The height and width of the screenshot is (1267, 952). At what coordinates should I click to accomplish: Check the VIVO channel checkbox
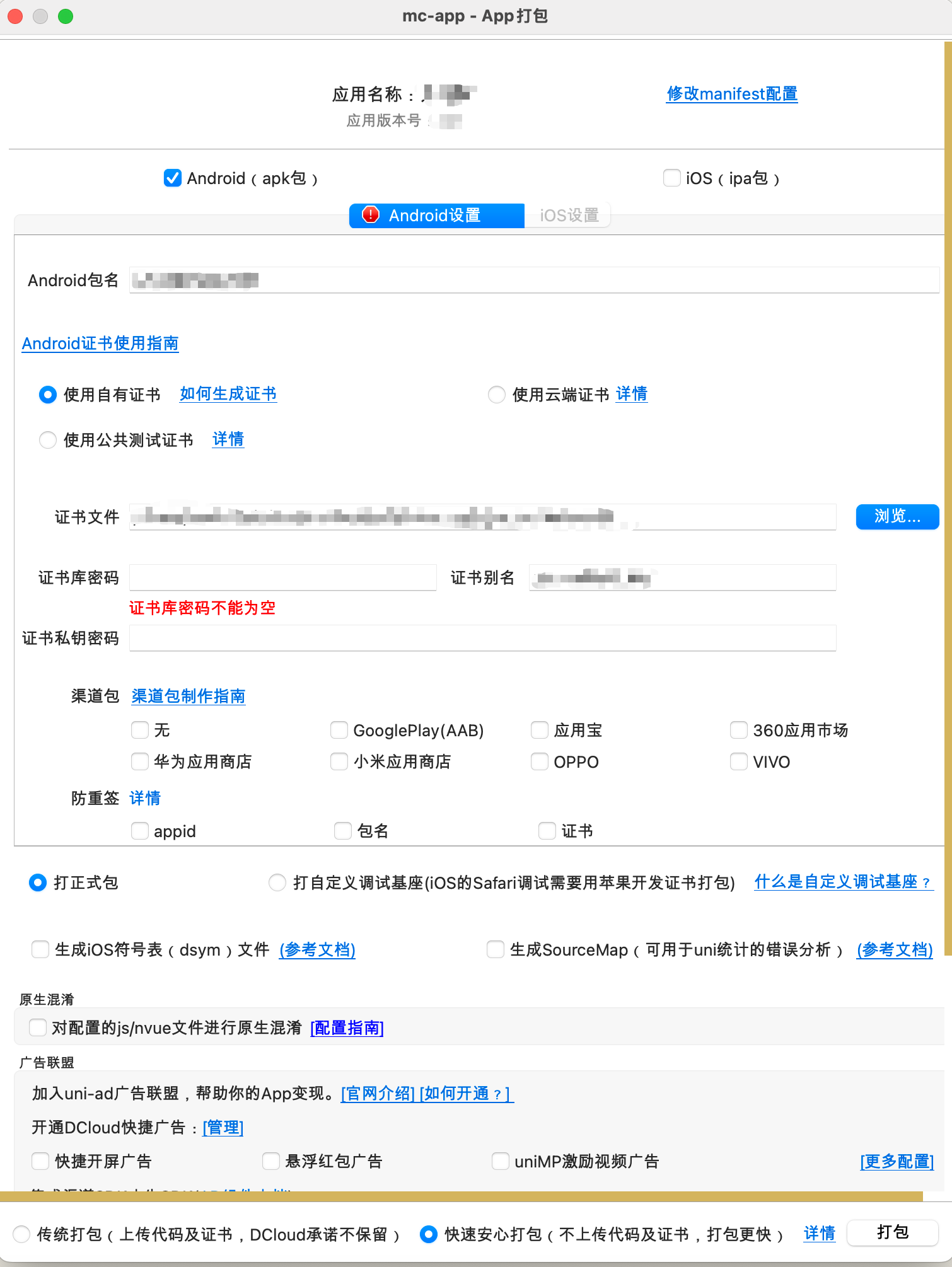click(x=739, y=761)
